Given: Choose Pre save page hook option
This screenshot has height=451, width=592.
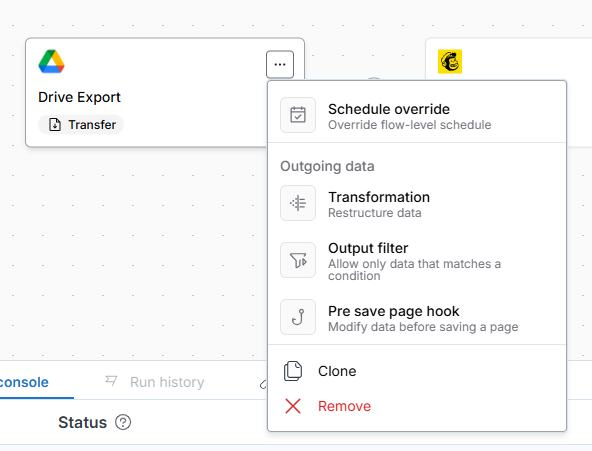Looking at the screenshot, I should click(x=417, y=318).
